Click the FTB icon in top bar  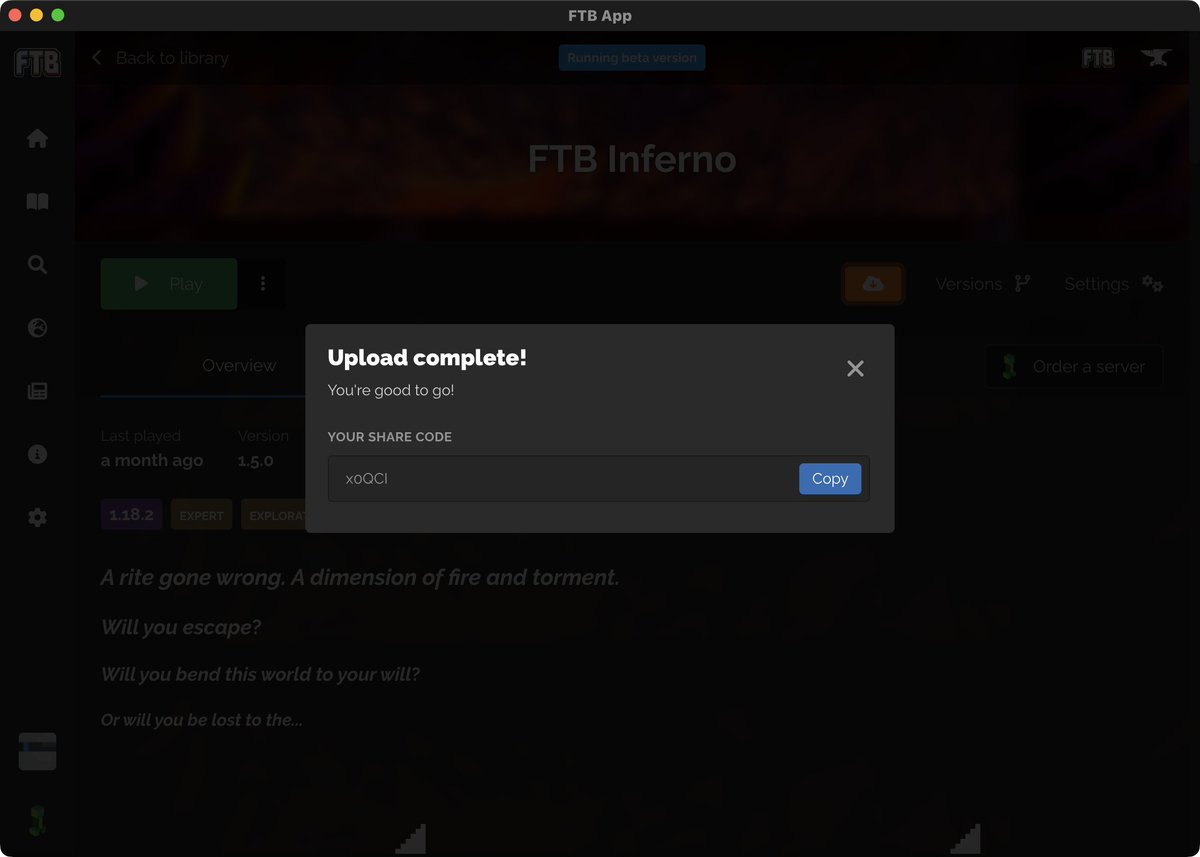[1098, 58]
